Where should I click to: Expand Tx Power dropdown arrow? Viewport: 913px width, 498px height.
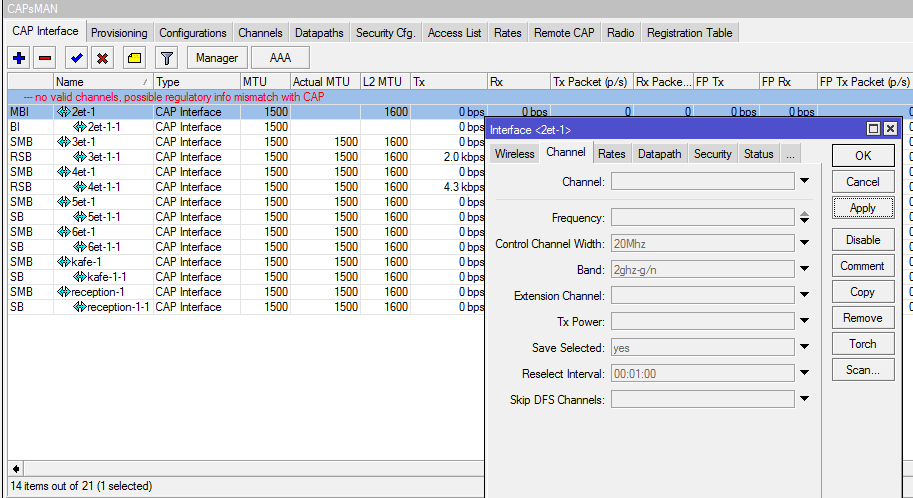point(804,321)
